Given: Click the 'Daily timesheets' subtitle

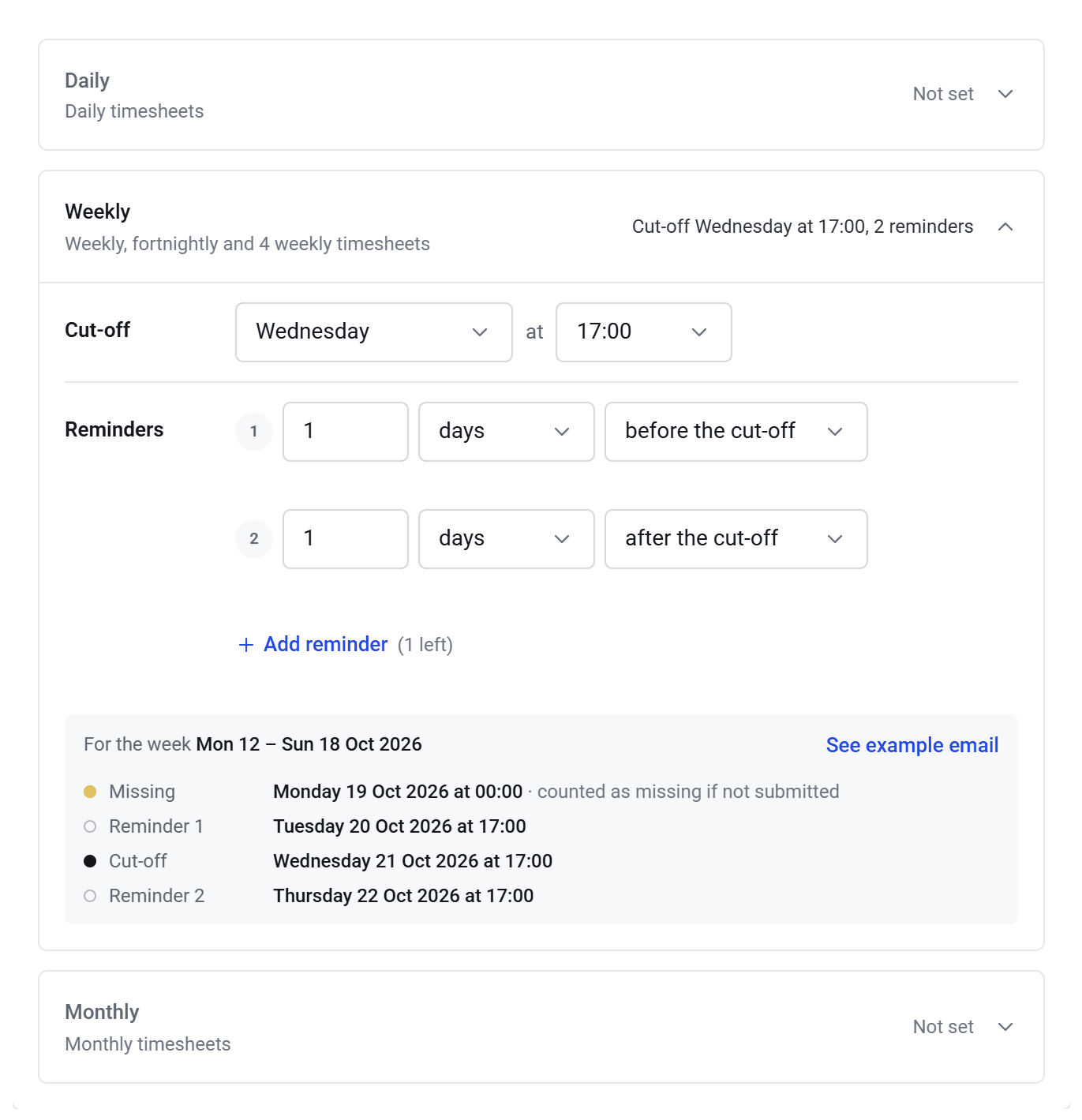Looking at the screenshot, I should click(134, 111).
